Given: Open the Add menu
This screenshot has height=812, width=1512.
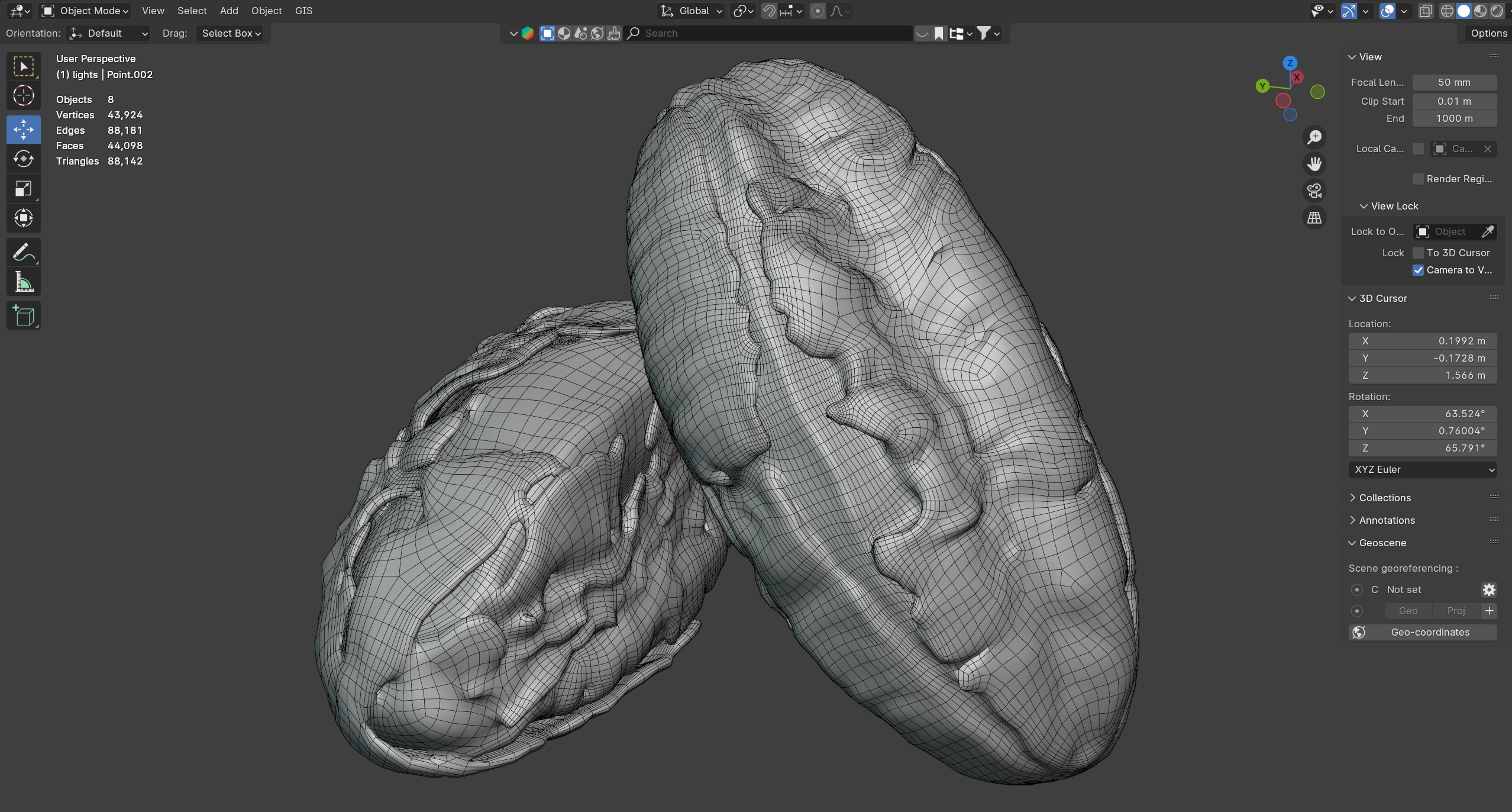Looking at the screenshot, I should (229, 11).
